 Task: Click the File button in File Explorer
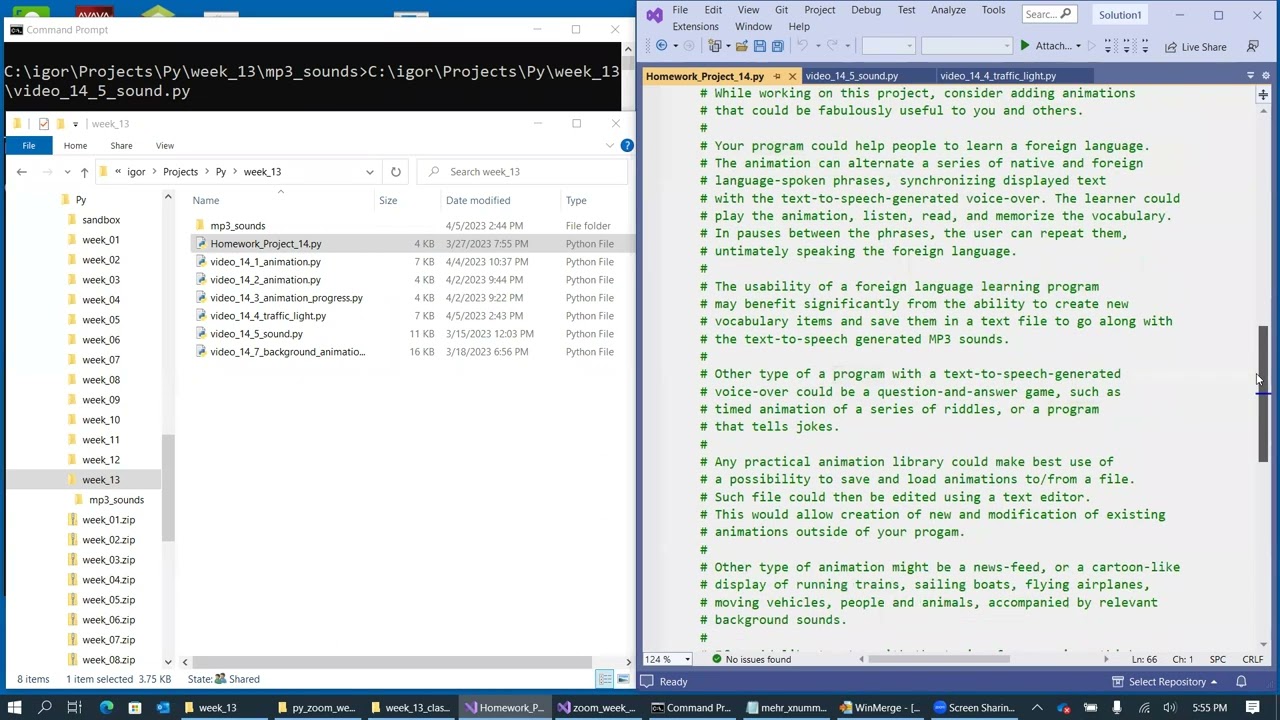(x=29, y=146)
